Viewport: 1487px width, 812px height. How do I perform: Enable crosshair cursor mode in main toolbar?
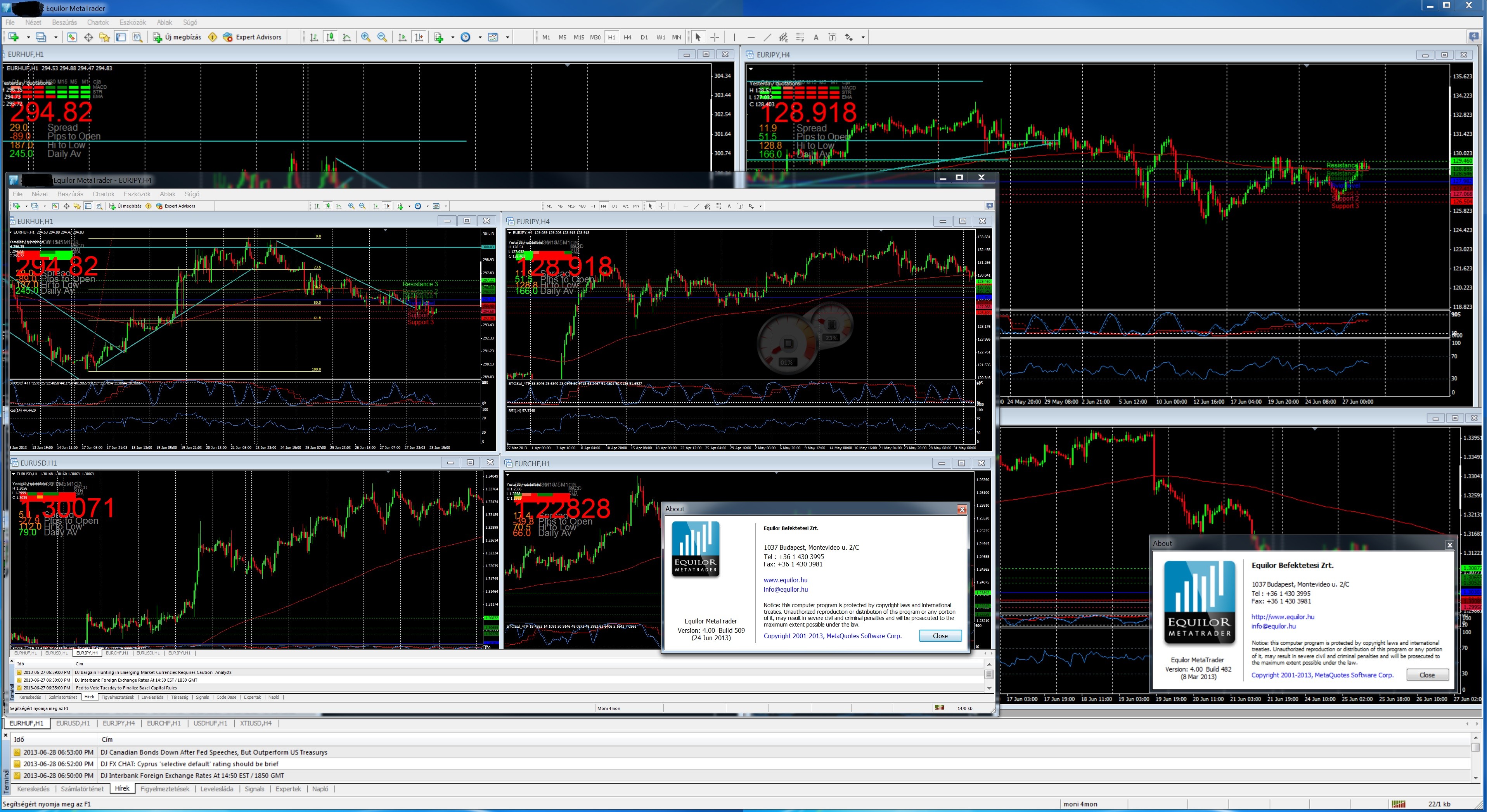(x=715, y=37)
